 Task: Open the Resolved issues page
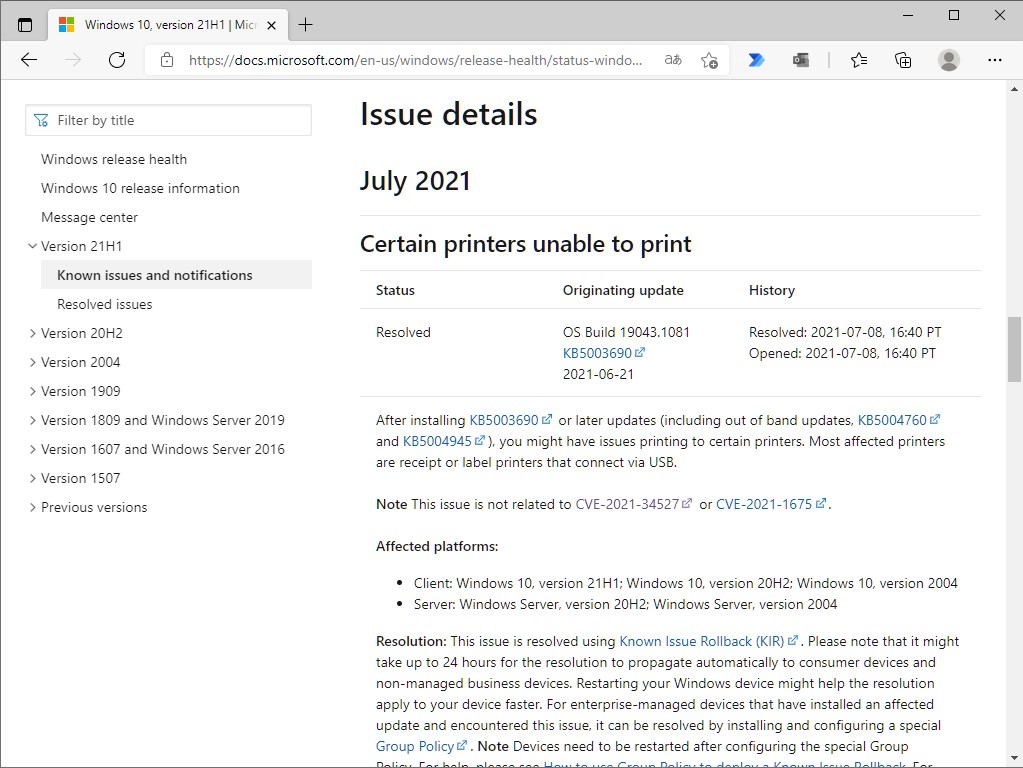104,304
